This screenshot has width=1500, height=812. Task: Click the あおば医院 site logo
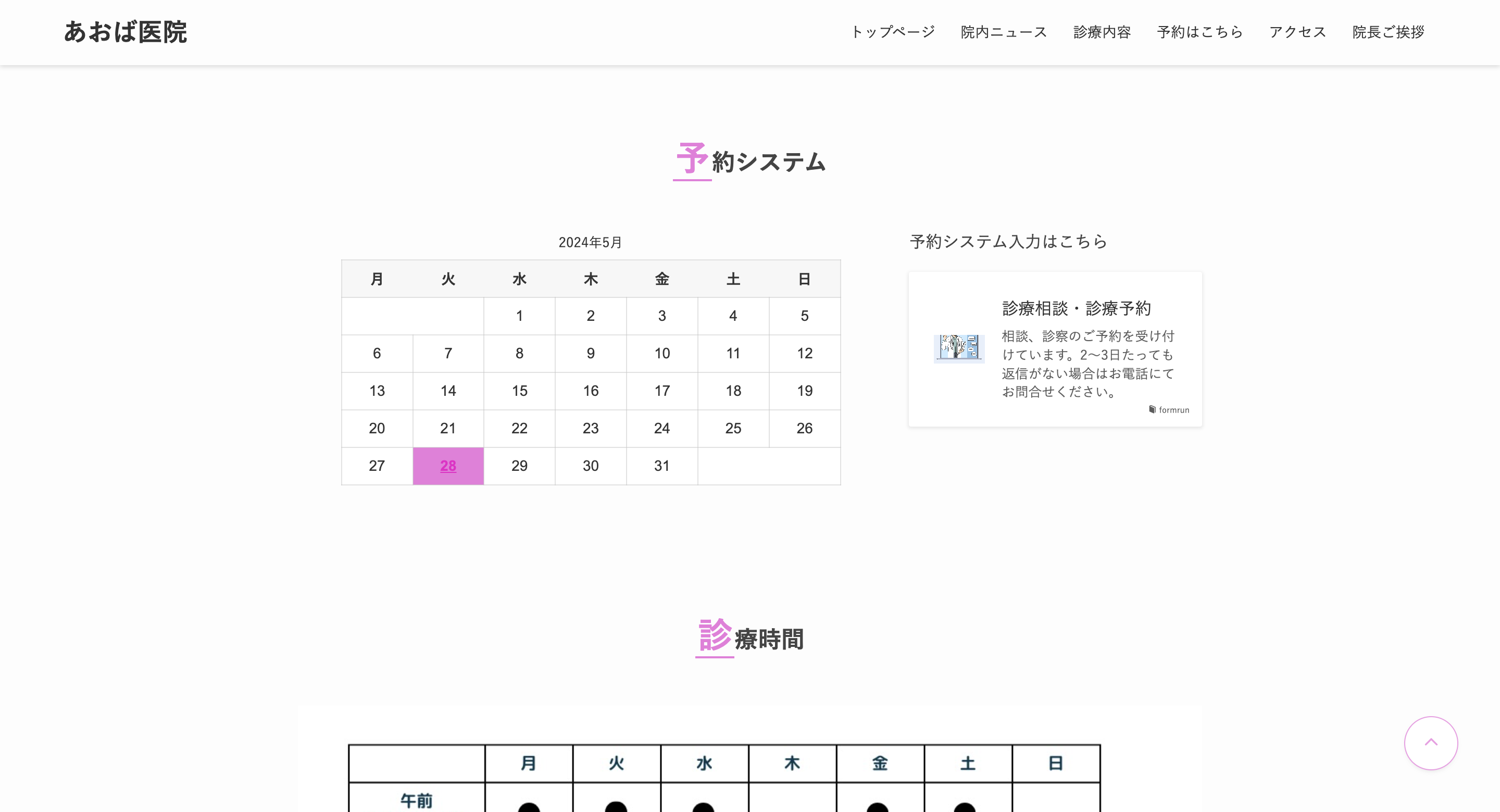pos(126,32)
